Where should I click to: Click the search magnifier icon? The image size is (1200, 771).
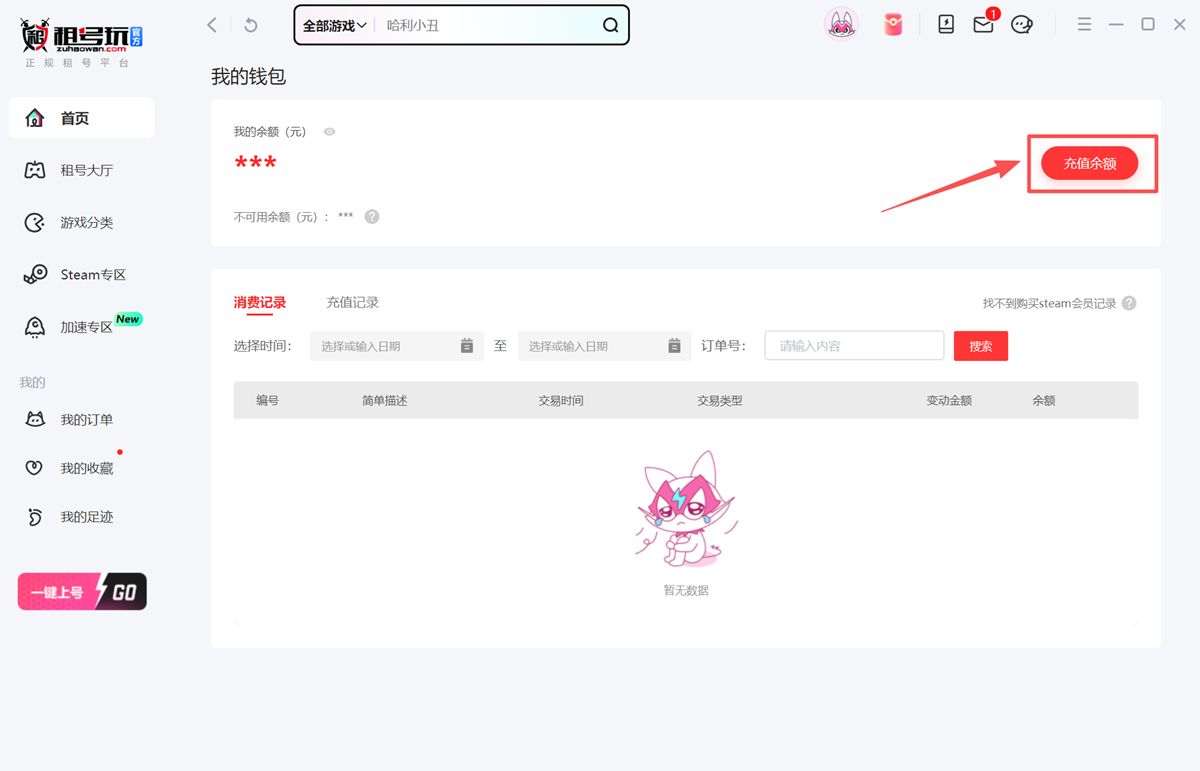(x=610, y=26)
